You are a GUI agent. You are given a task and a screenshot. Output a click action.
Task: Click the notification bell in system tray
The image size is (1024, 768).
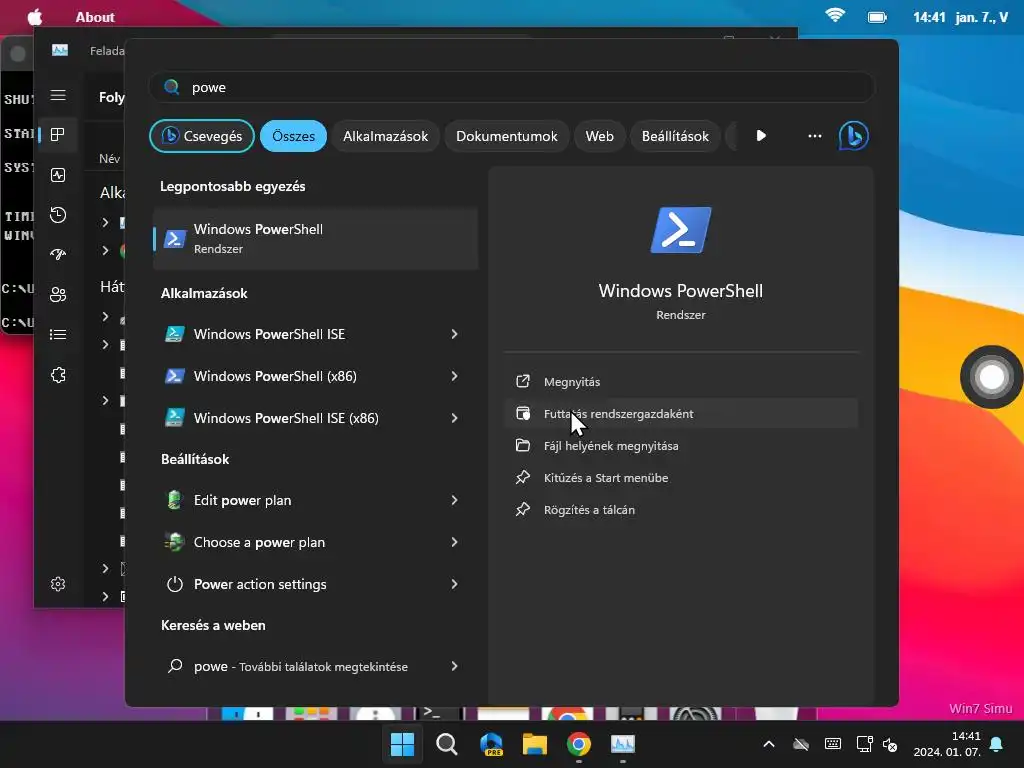coord(997,744)
